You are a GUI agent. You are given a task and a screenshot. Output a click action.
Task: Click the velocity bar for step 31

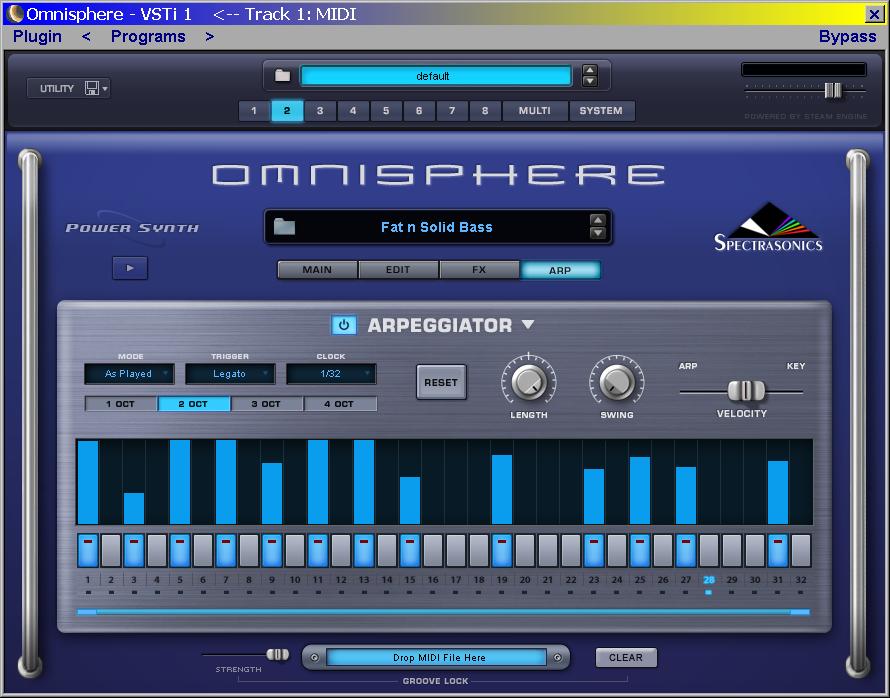(x=778, y=492)
